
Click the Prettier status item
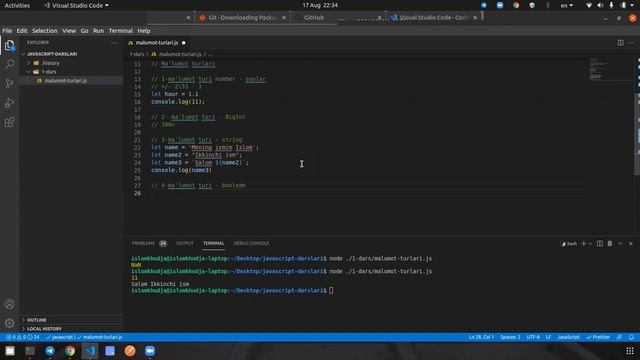tap(598, 337)
